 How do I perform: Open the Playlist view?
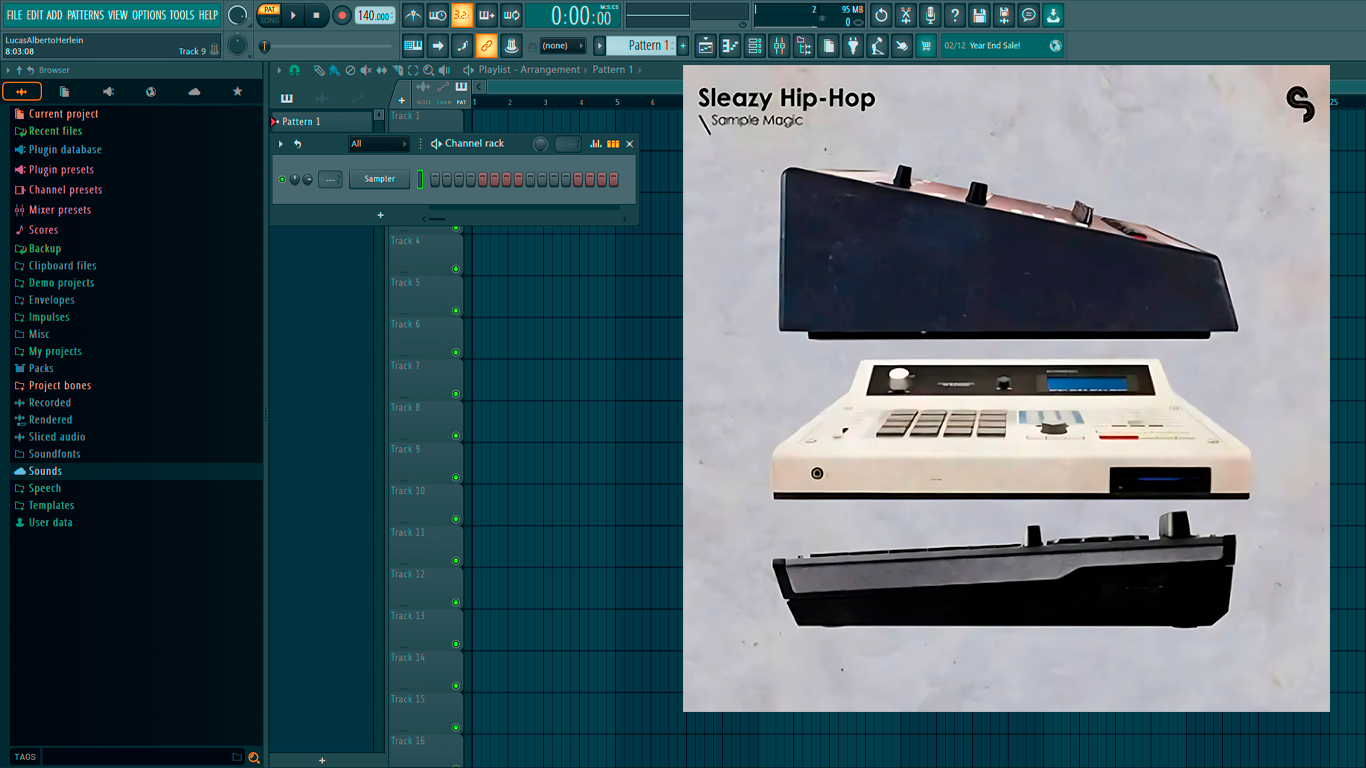(706, 45)
